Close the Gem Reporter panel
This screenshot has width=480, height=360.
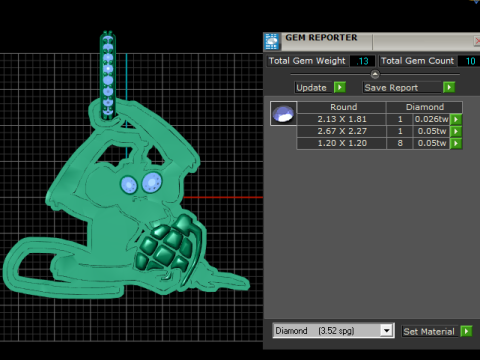pos(477,41)
